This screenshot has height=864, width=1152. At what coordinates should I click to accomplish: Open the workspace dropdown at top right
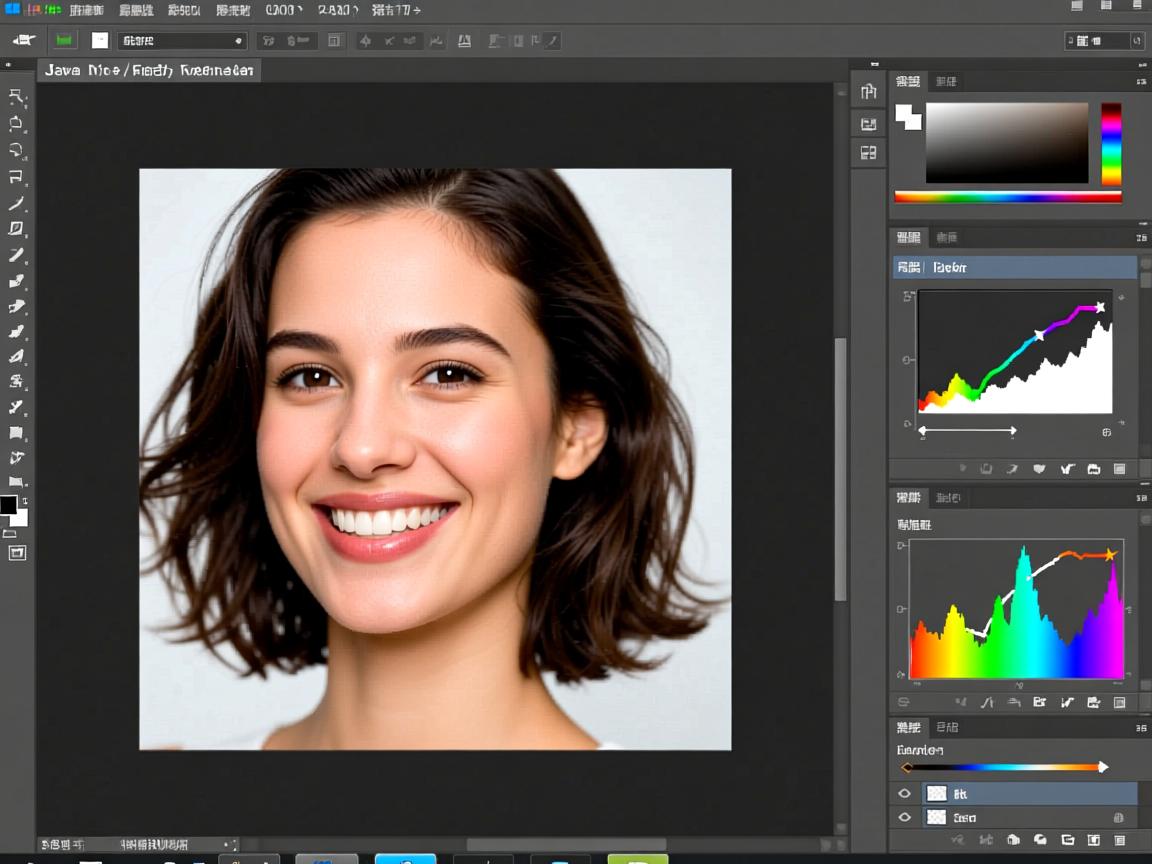click(x=1104, y=41)
